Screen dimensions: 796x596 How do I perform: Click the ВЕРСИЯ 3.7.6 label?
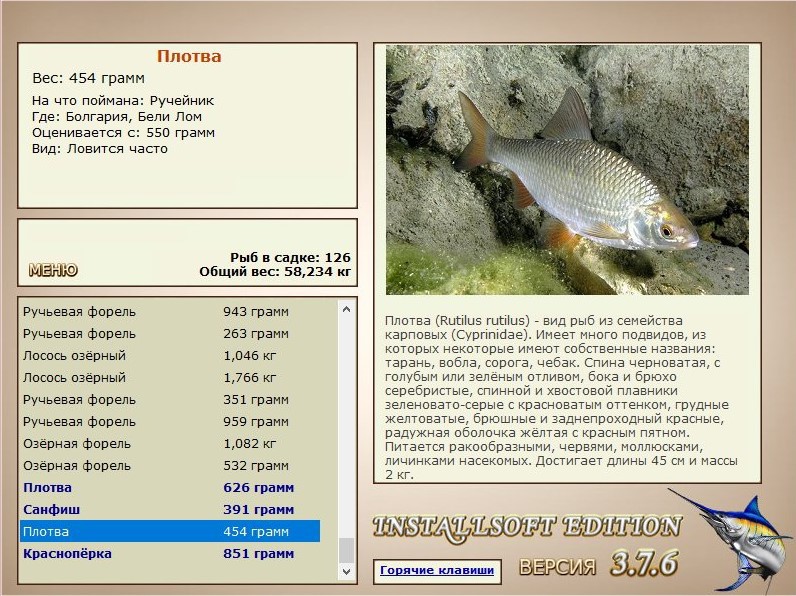click(x=599, y=564)
